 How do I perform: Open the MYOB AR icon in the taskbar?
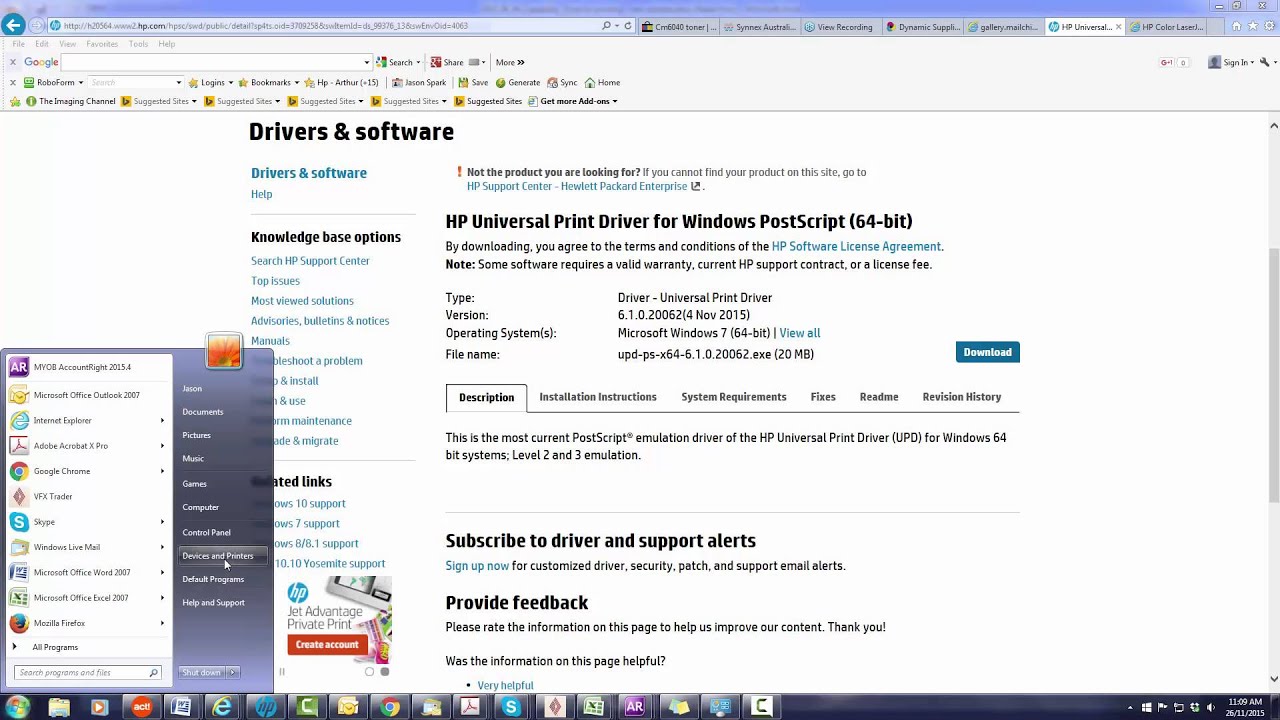635,707
